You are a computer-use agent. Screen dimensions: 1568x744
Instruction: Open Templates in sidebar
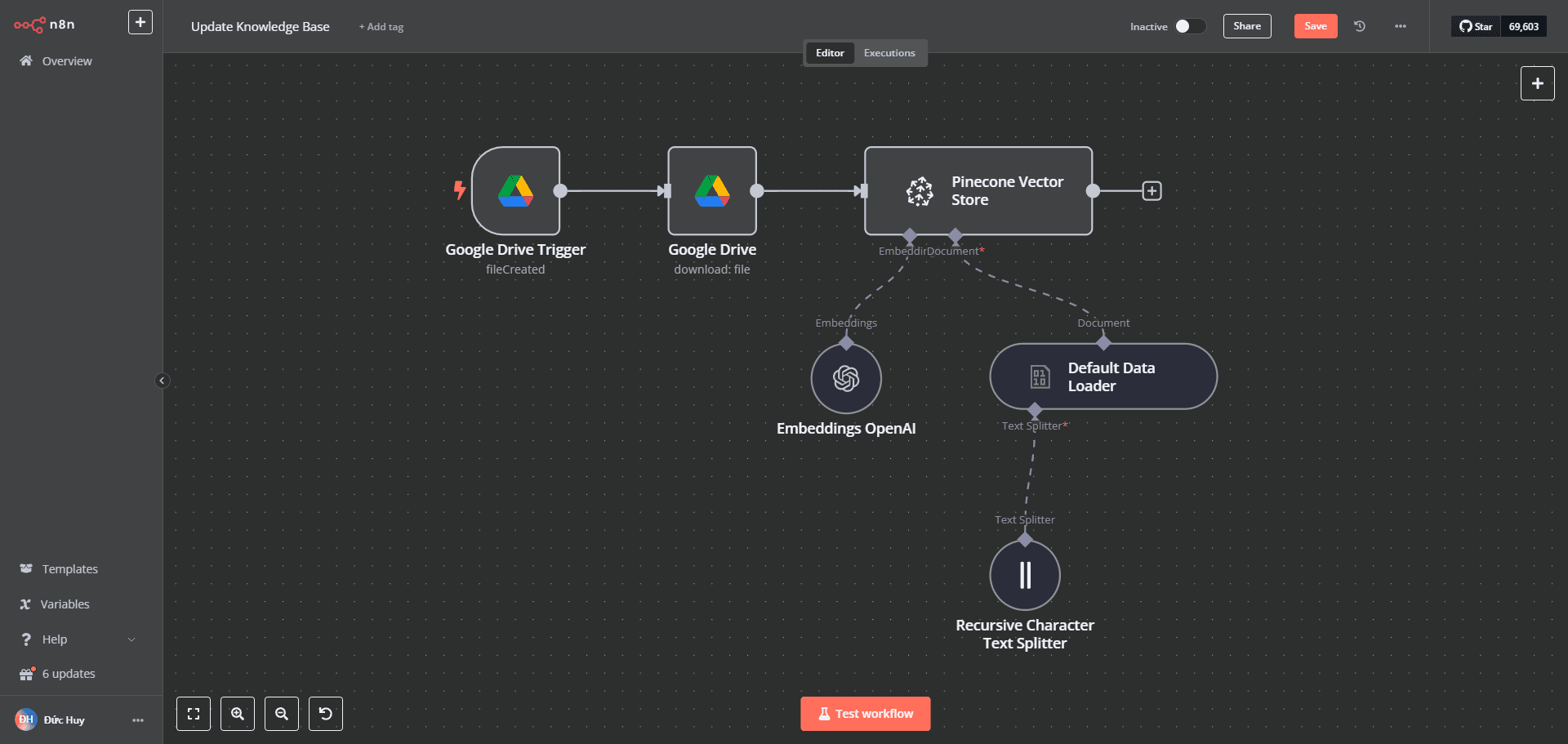[70, 569]
